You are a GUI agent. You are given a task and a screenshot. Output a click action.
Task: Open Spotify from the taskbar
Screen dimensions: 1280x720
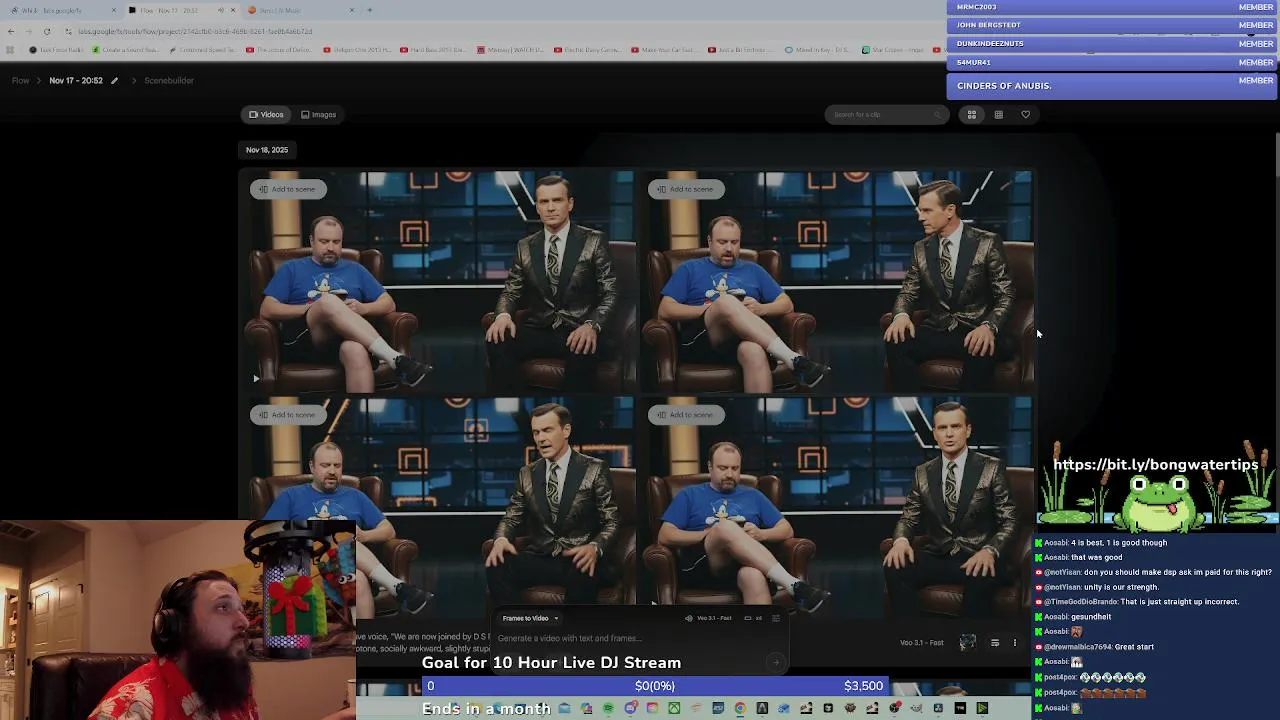(x=608, y=708)
